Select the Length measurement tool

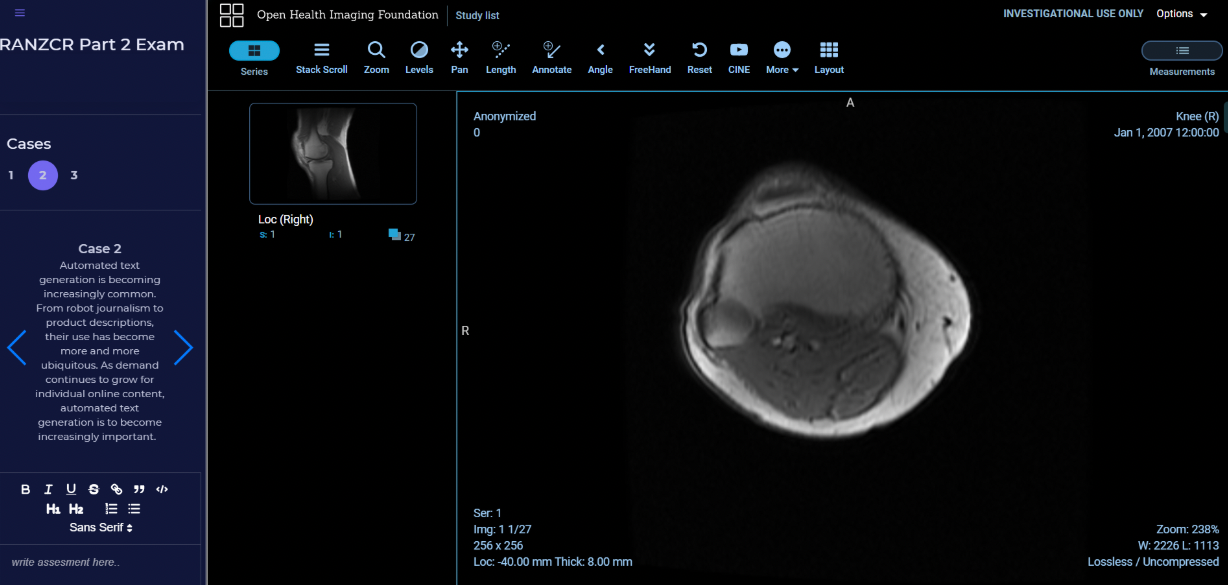501,57
